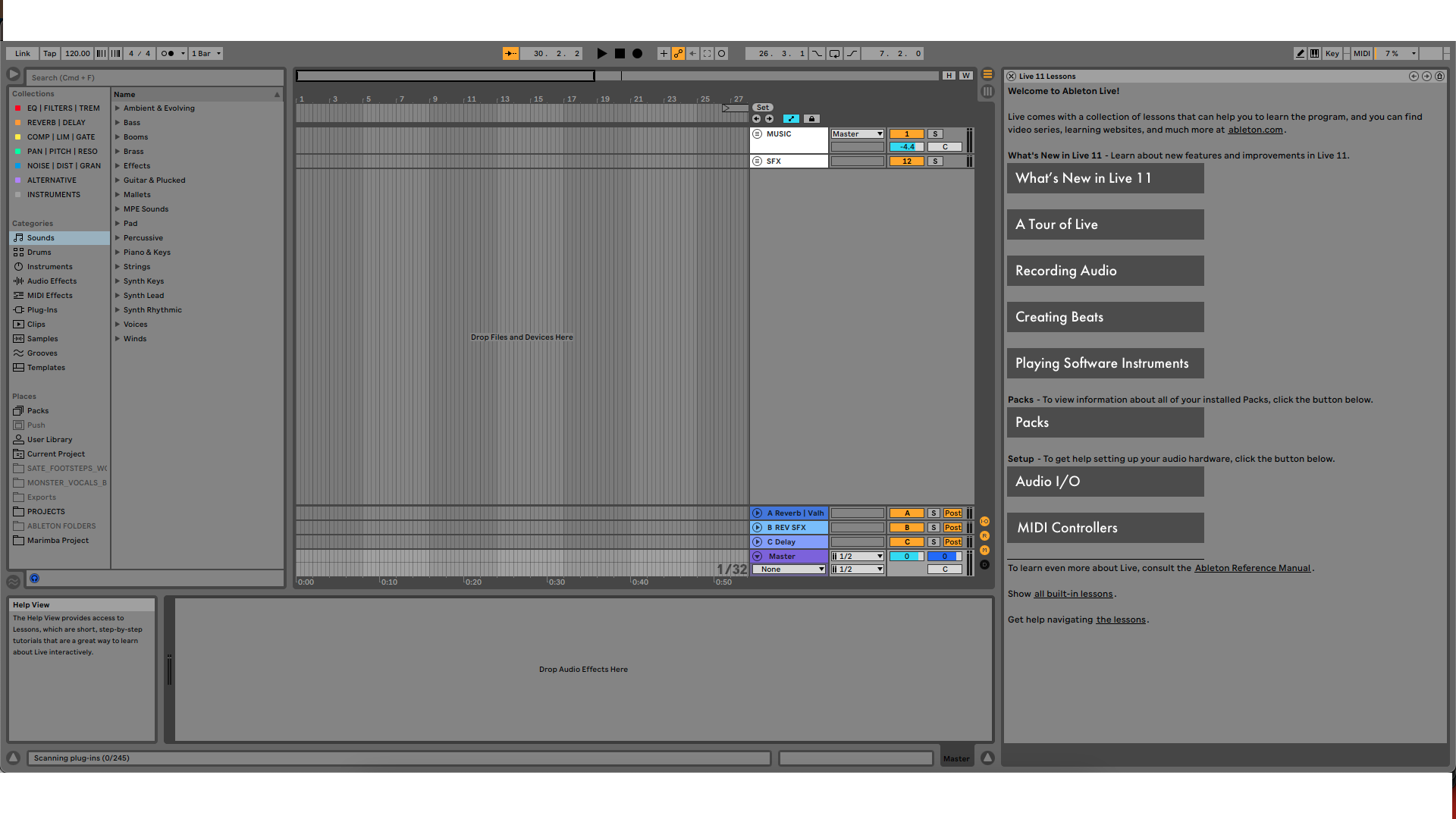Solo the MUSIC track

point(934,133)
